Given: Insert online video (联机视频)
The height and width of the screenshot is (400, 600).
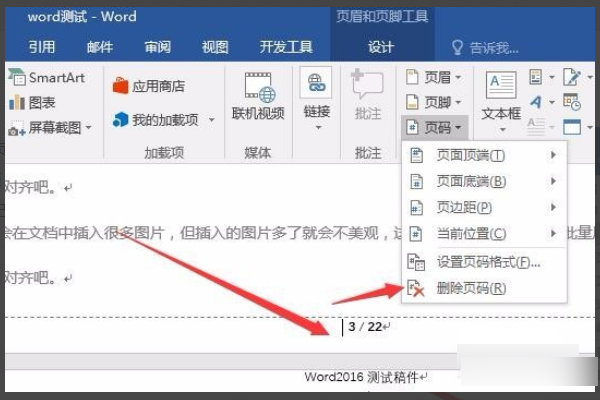Looking at the screenshot, I should point(258,96).
